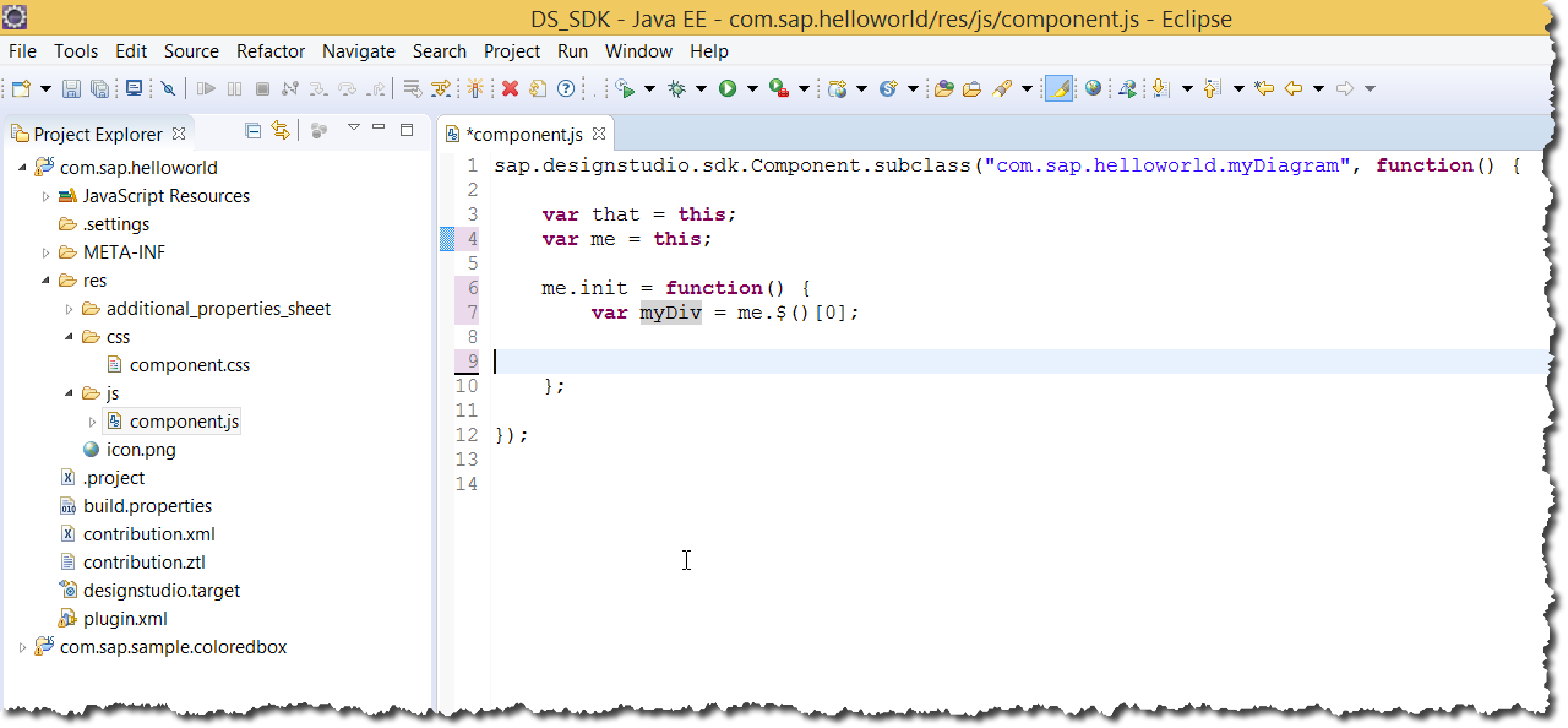Click the Skip All Breakpoints icon
The width and height of the screenshot is (1568, 728).
click(x=168, y=89)
